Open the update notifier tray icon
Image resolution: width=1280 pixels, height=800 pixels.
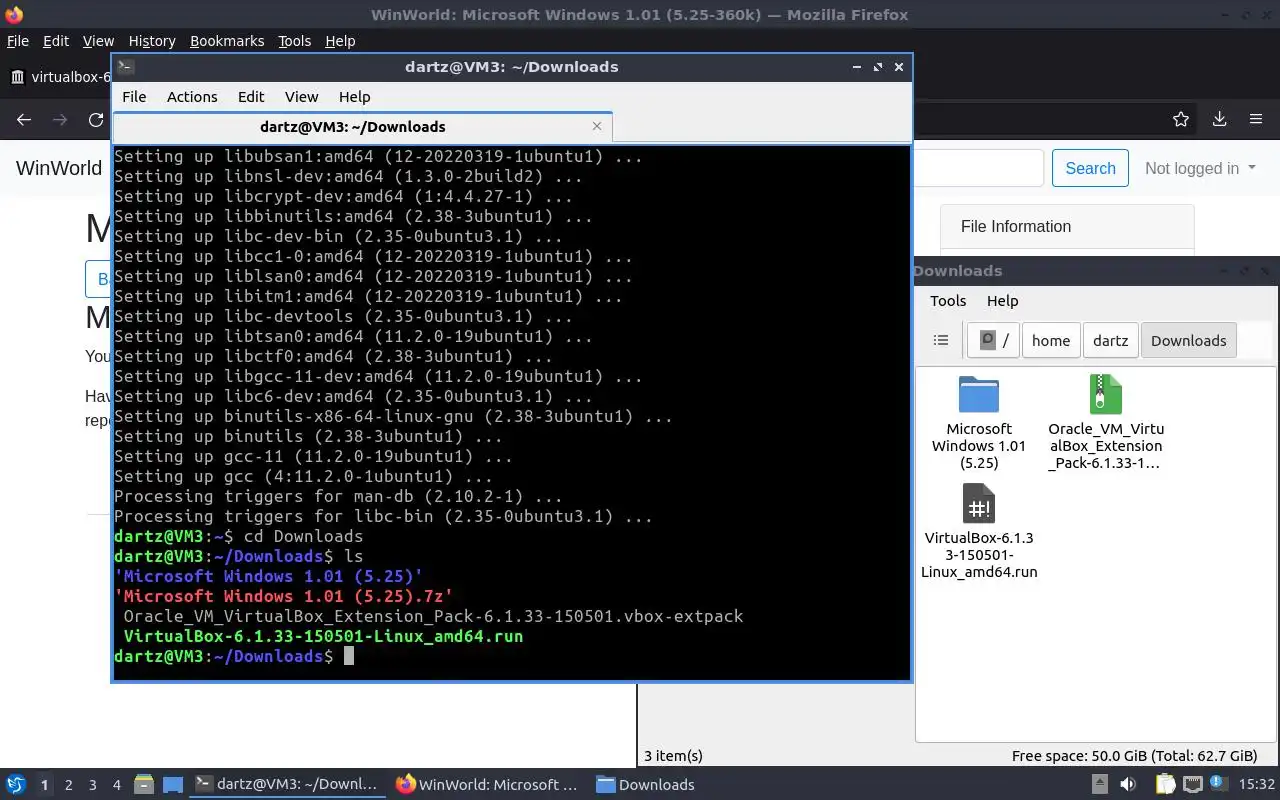pyautogui.click(x=1217, y=785)
